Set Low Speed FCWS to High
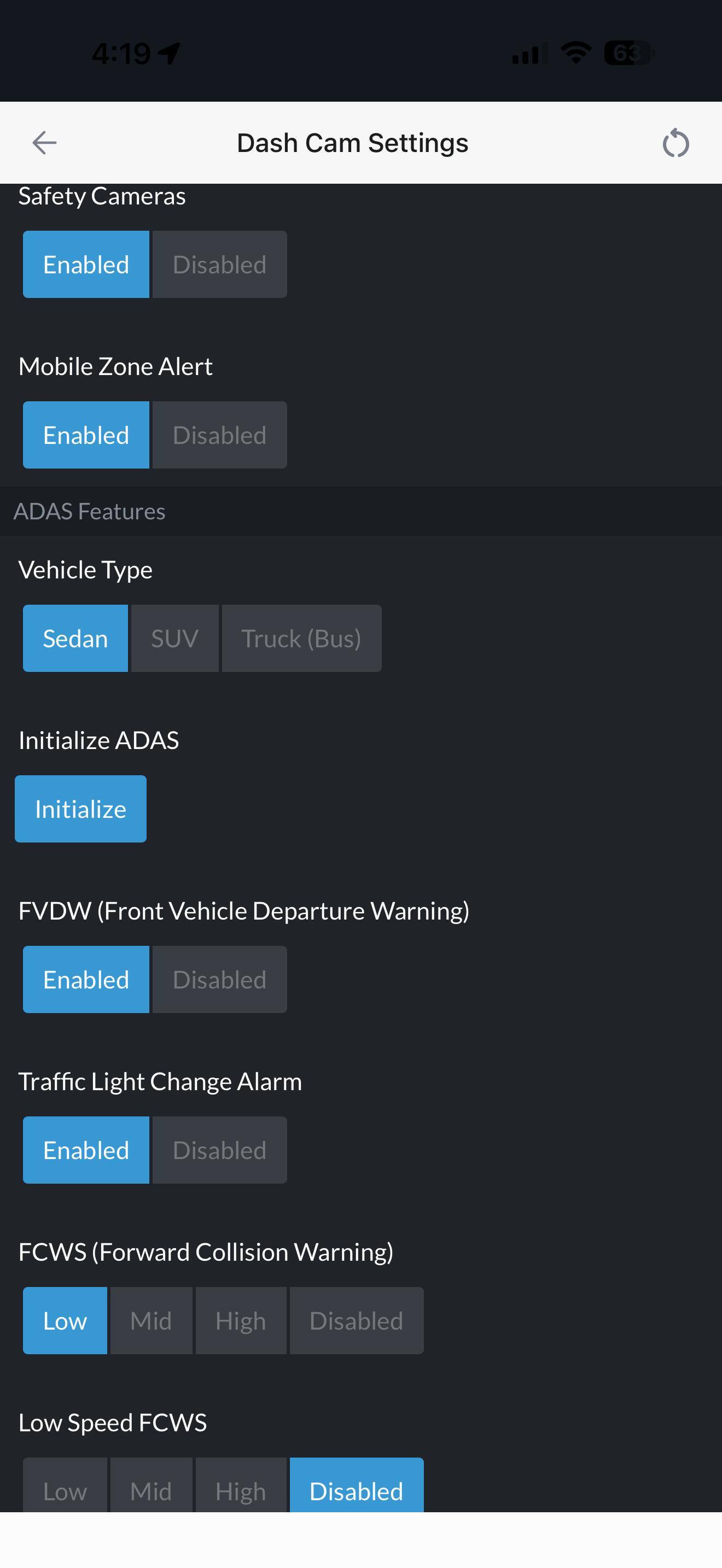722x1568 pixels. tap(241, 1488)
